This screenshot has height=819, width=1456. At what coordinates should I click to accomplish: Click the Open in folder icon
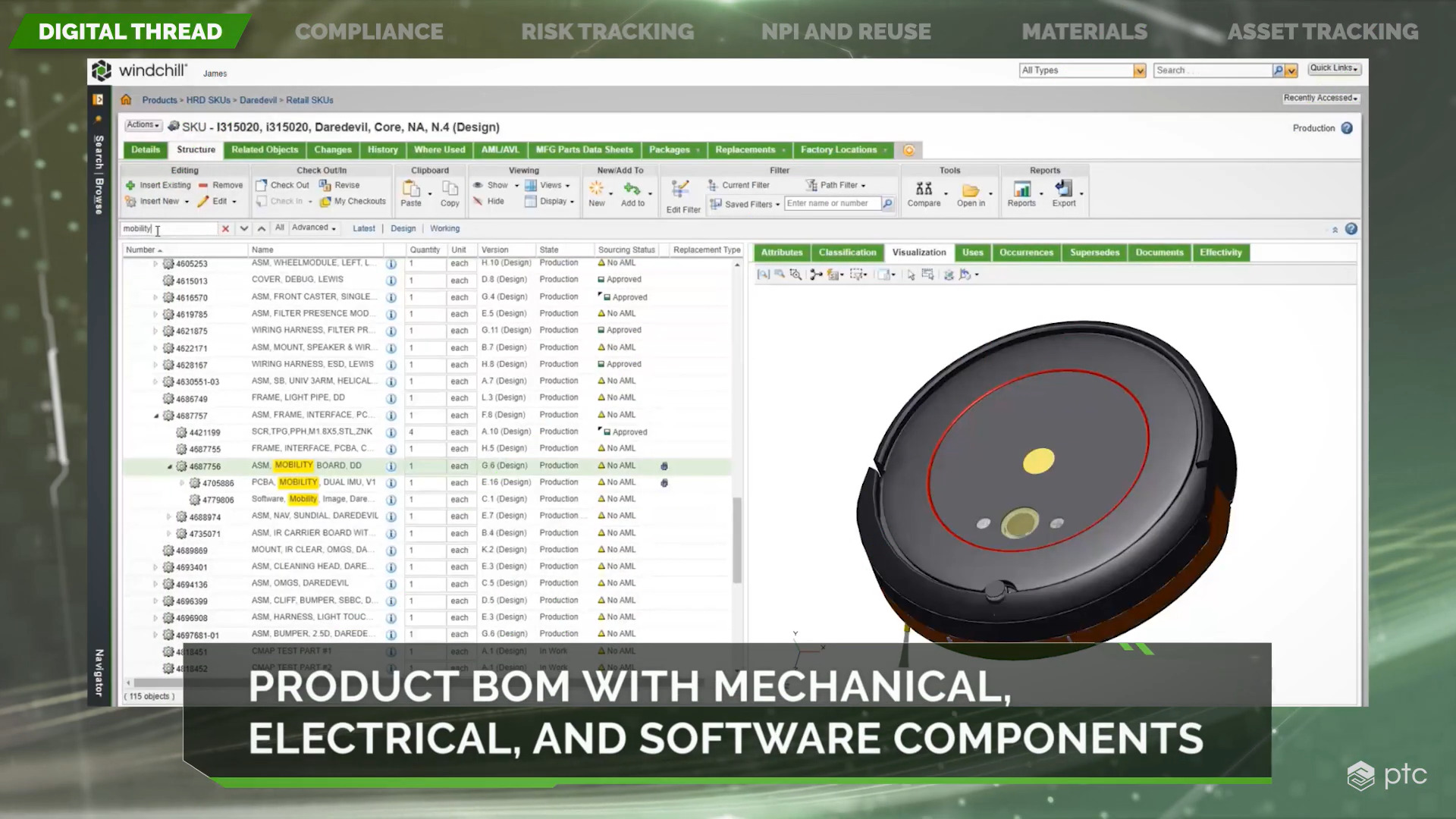tap(971, 190)
